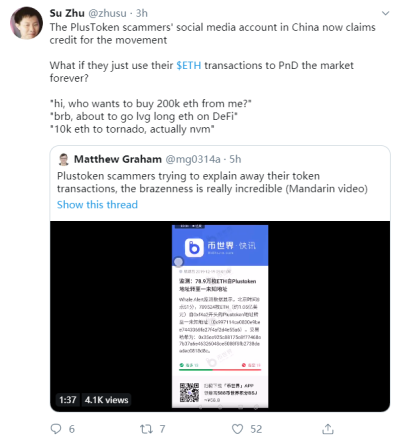
Task: Click the QR code in the video
Action: 189,392
